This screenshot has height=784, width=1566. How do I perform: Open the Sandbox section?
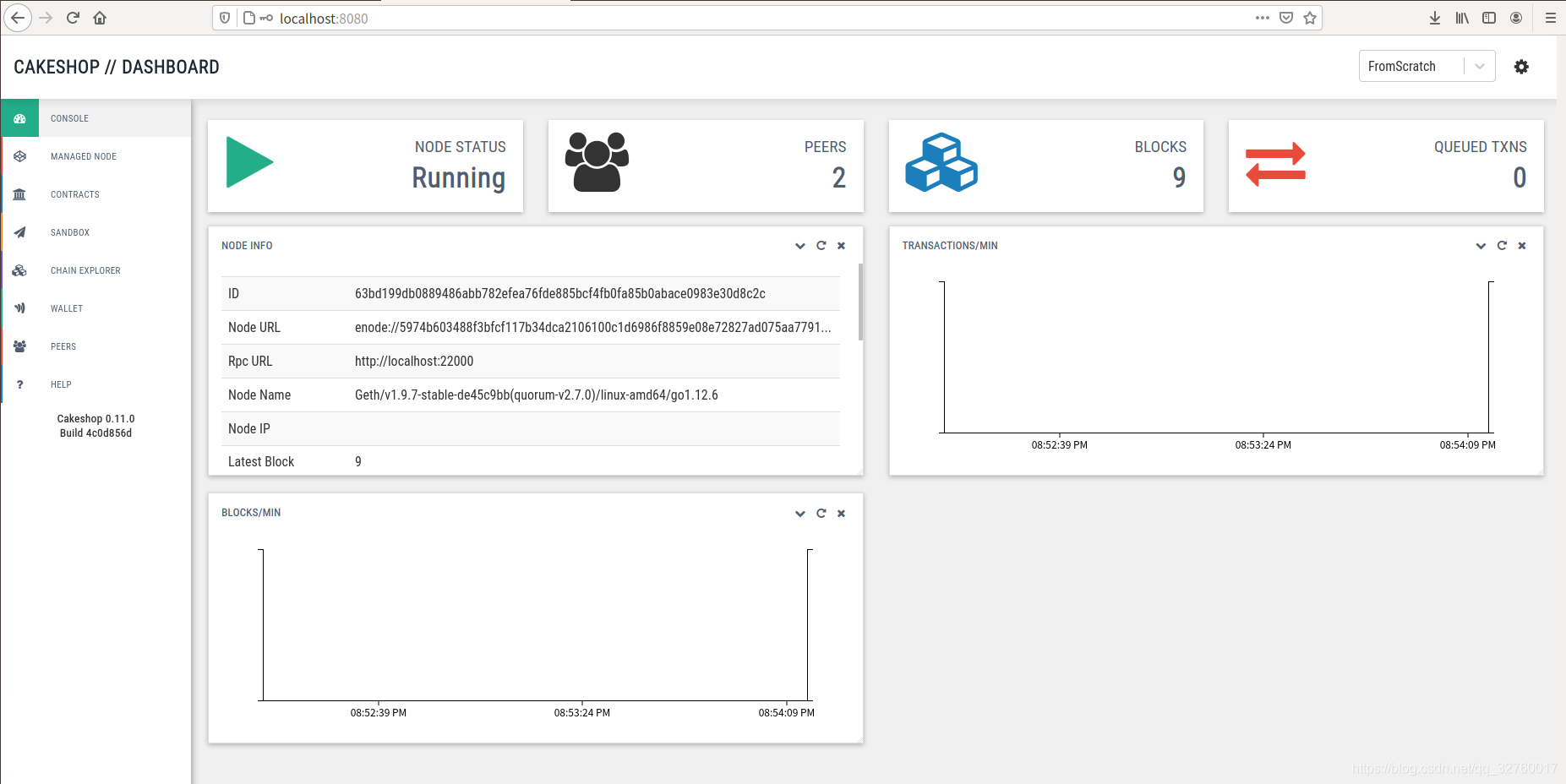(x=69, y=232)
